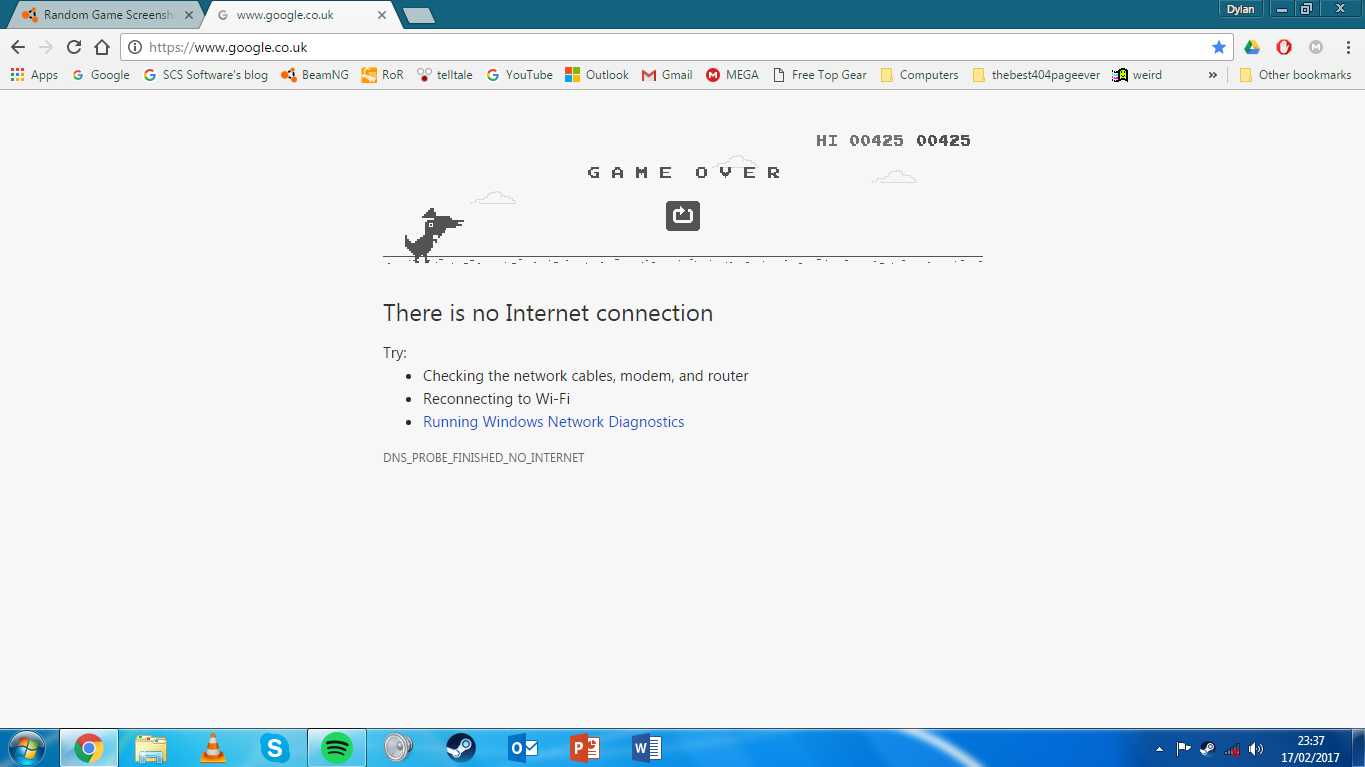Open the browser home page icon
The image size is (1365, 767).
coord(101,47)
